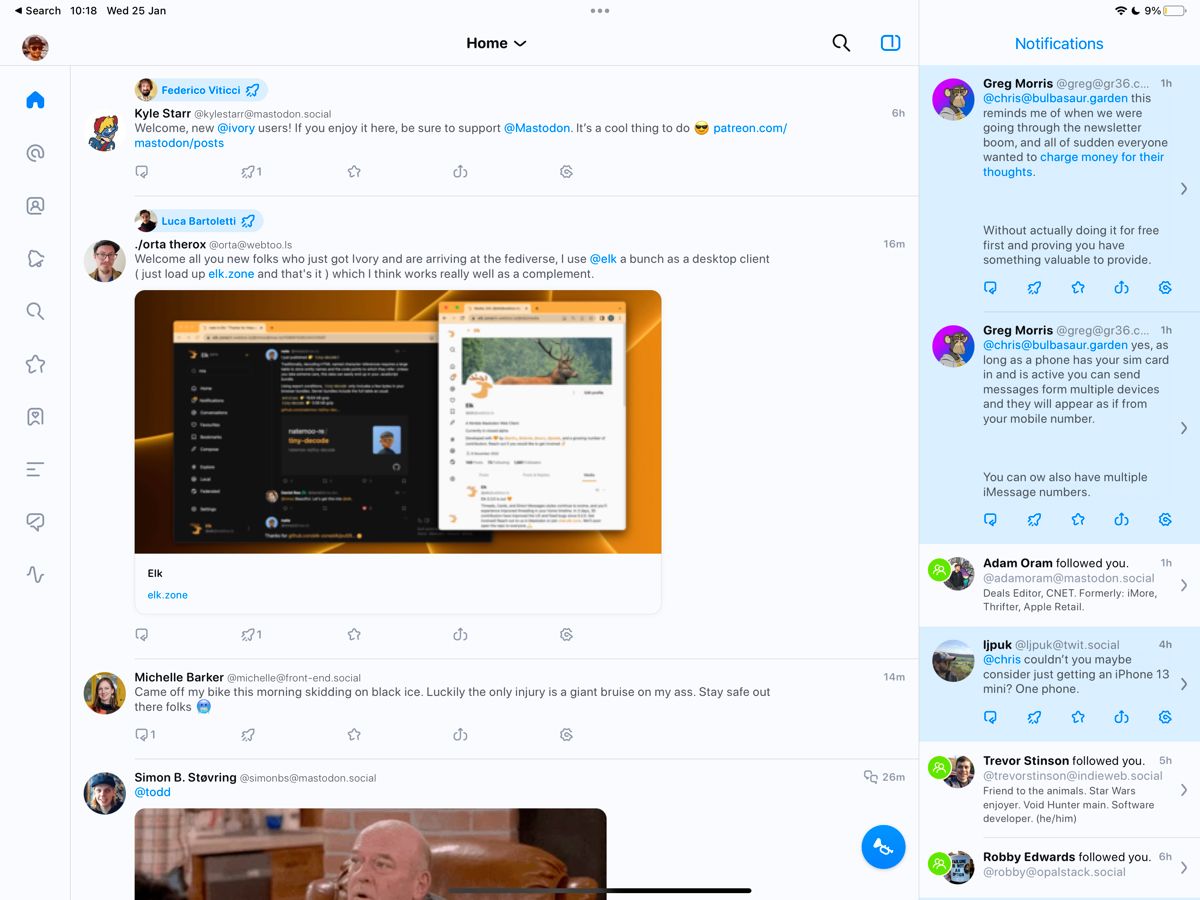1200x900 pixels.
Task: Return to Search via the status bar back button
Action: pyautogui.click(x=37, y=11)
